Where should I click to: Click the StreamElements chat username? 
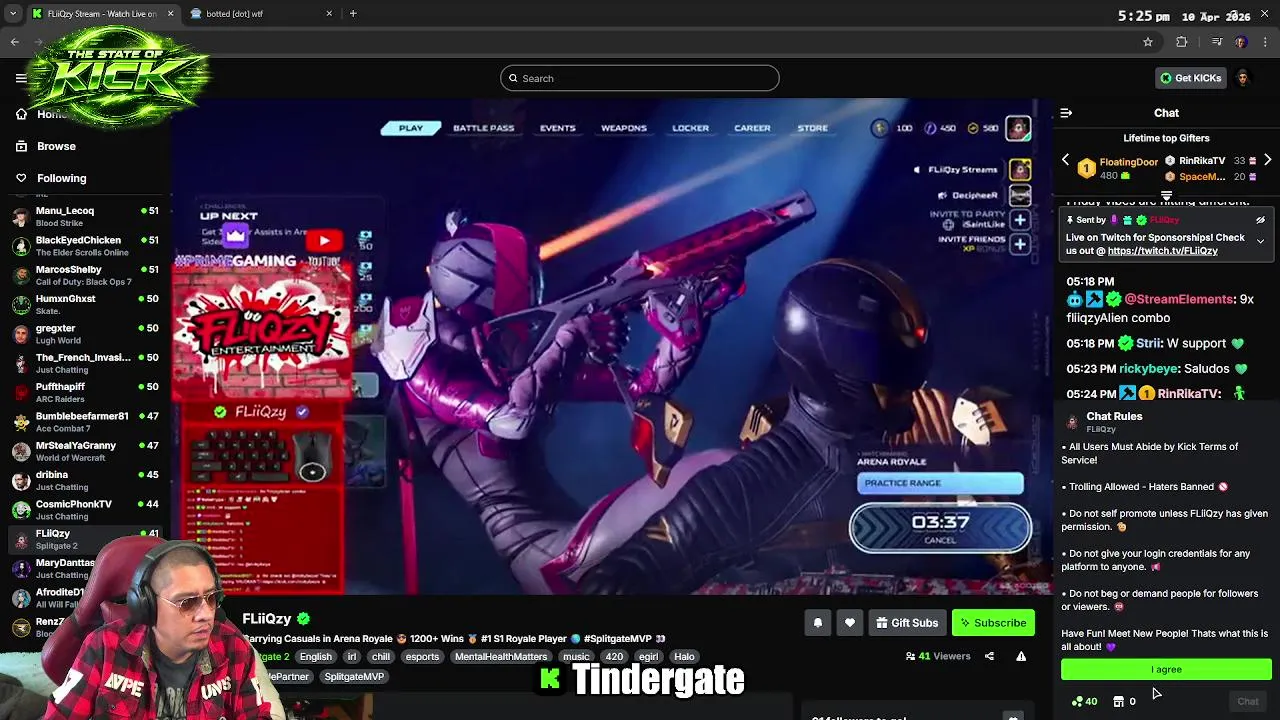(x=1179, y=299)
